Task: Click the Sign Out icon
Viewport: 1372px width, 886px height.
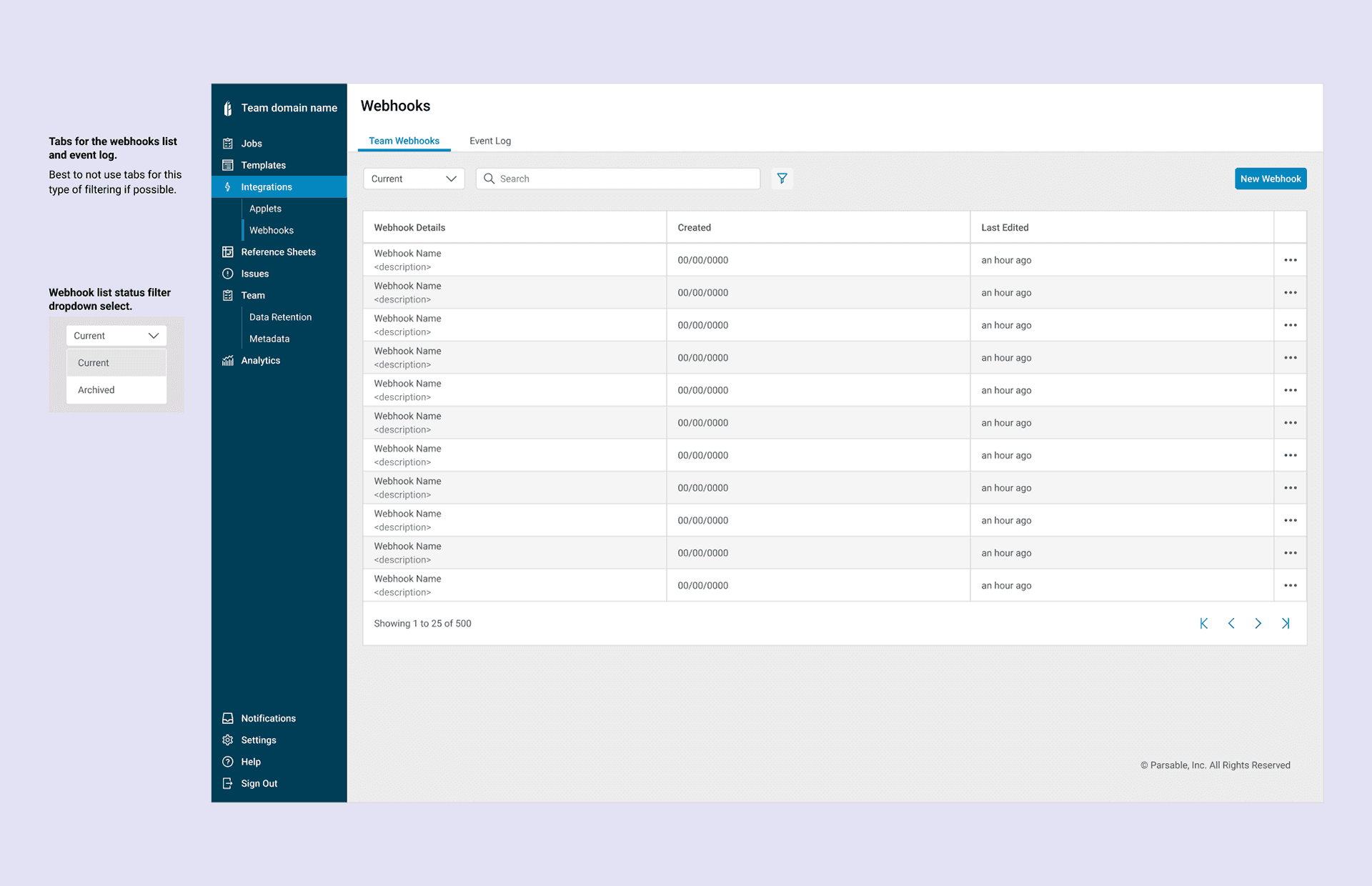Action: 228,784
